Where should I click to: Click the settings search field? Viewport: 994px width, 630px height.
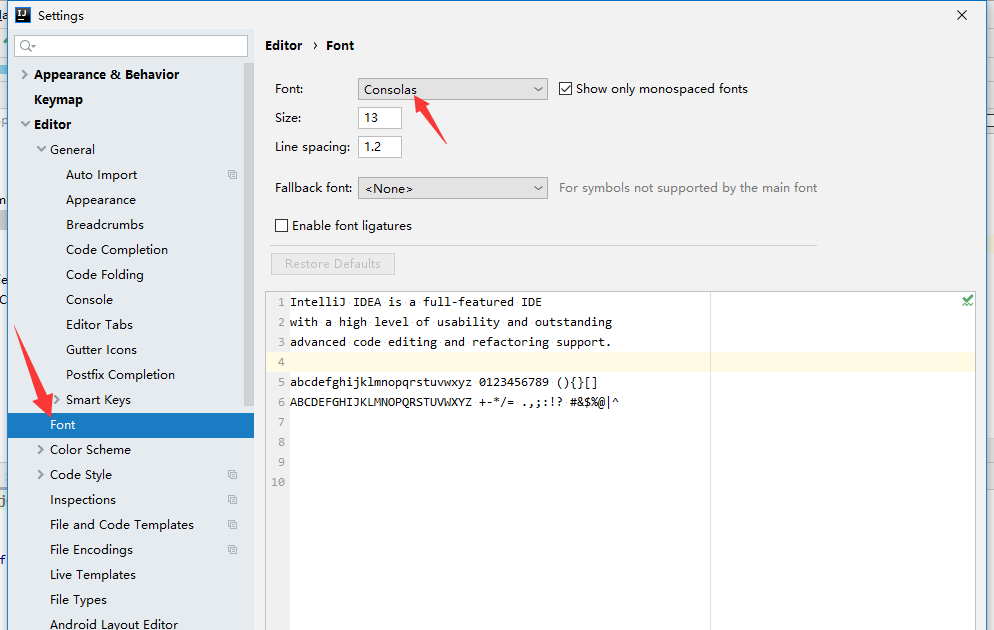[x=131, y=46]
